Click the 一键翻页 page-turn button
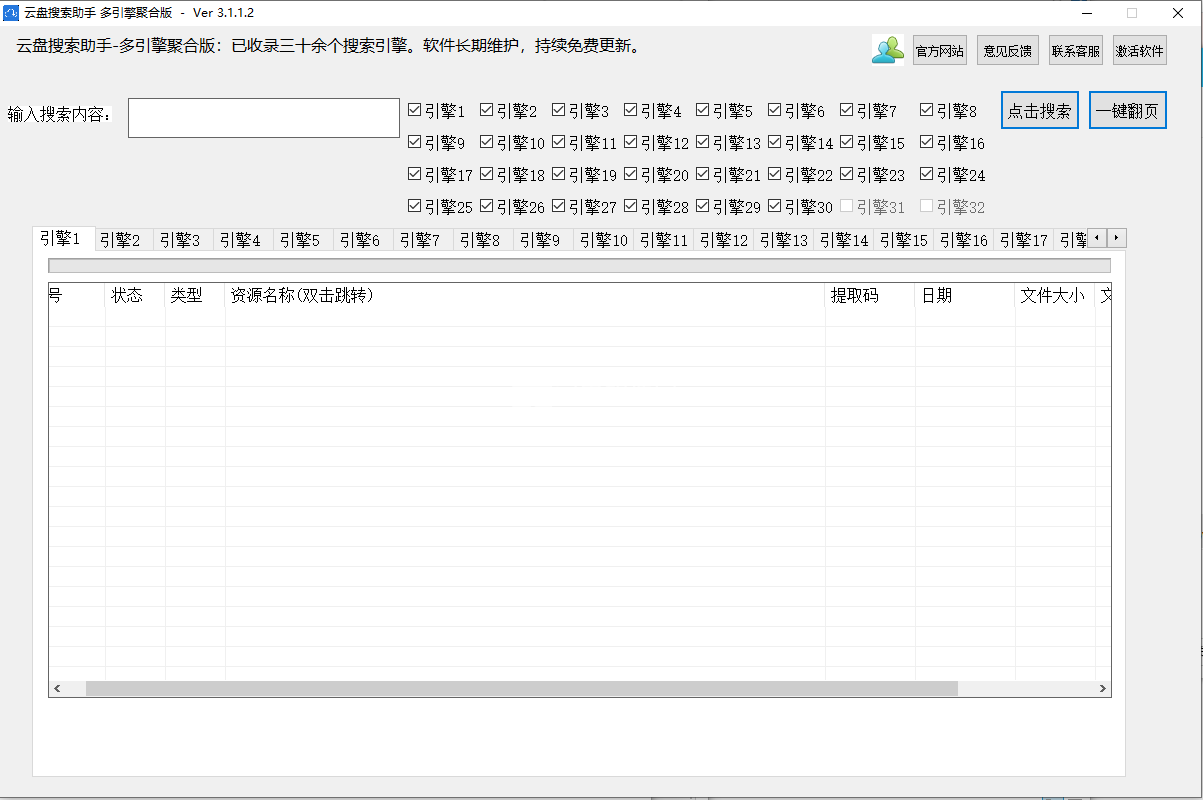The width and height of the screenshot is (1203, 800). (x=1128, y=111)
